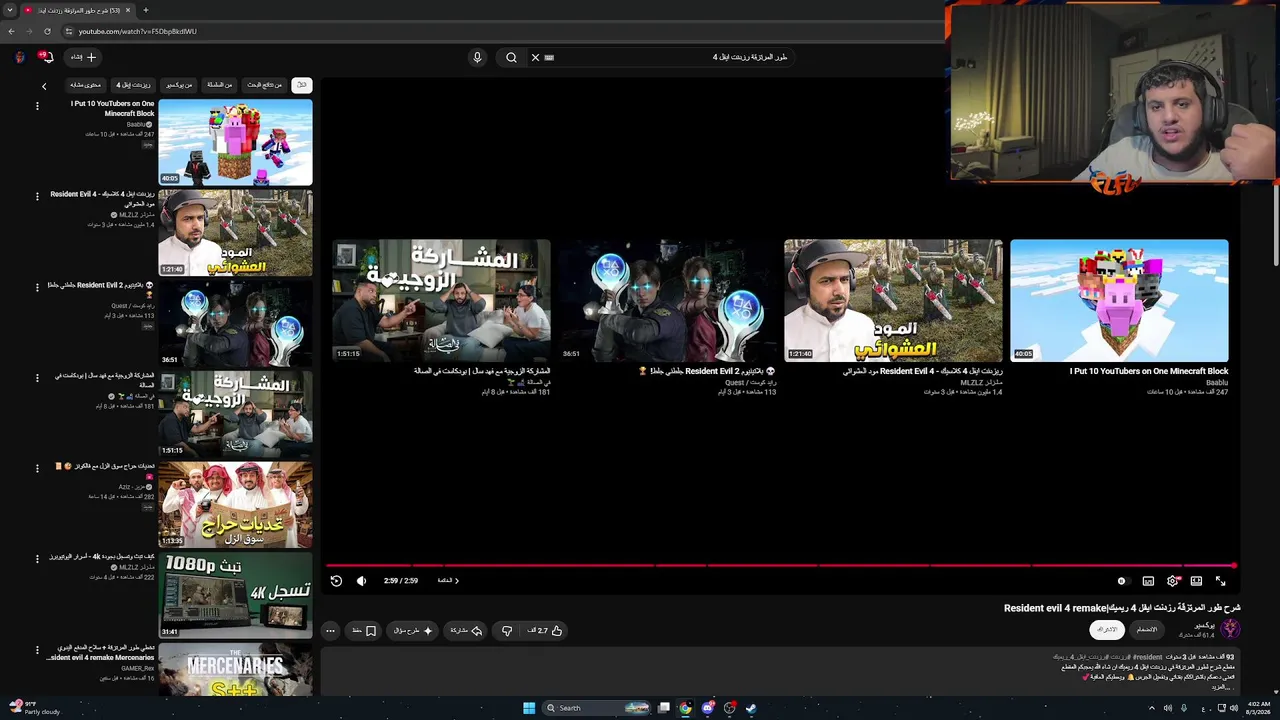
Task: Open the sidebar 1080p 4K recording video
Action: pyautogui.click(x=235, y=596)
